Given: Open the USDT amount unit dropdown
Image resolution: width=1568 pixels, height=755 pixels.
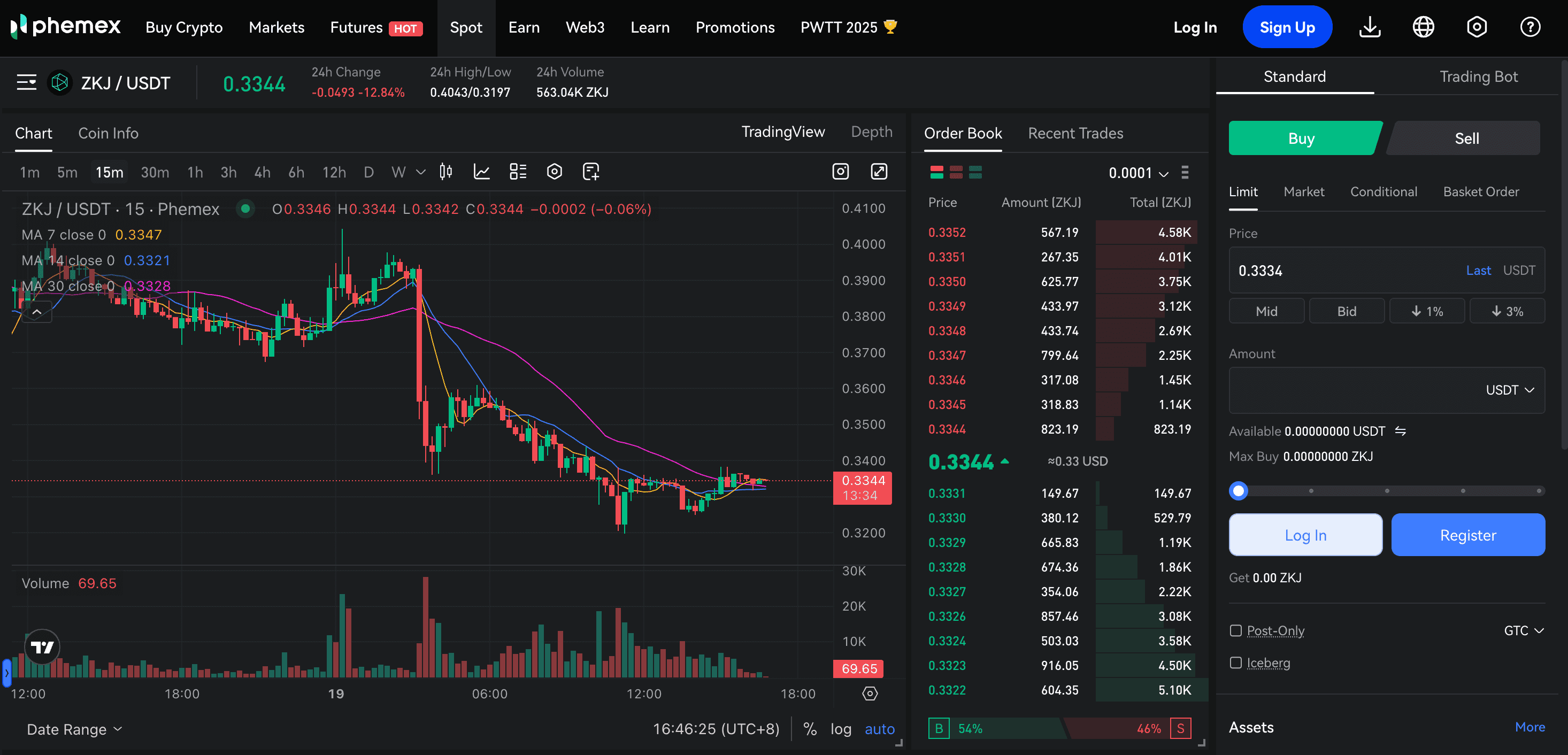Looking at the screenshot, I should (x=1510, y=390).
